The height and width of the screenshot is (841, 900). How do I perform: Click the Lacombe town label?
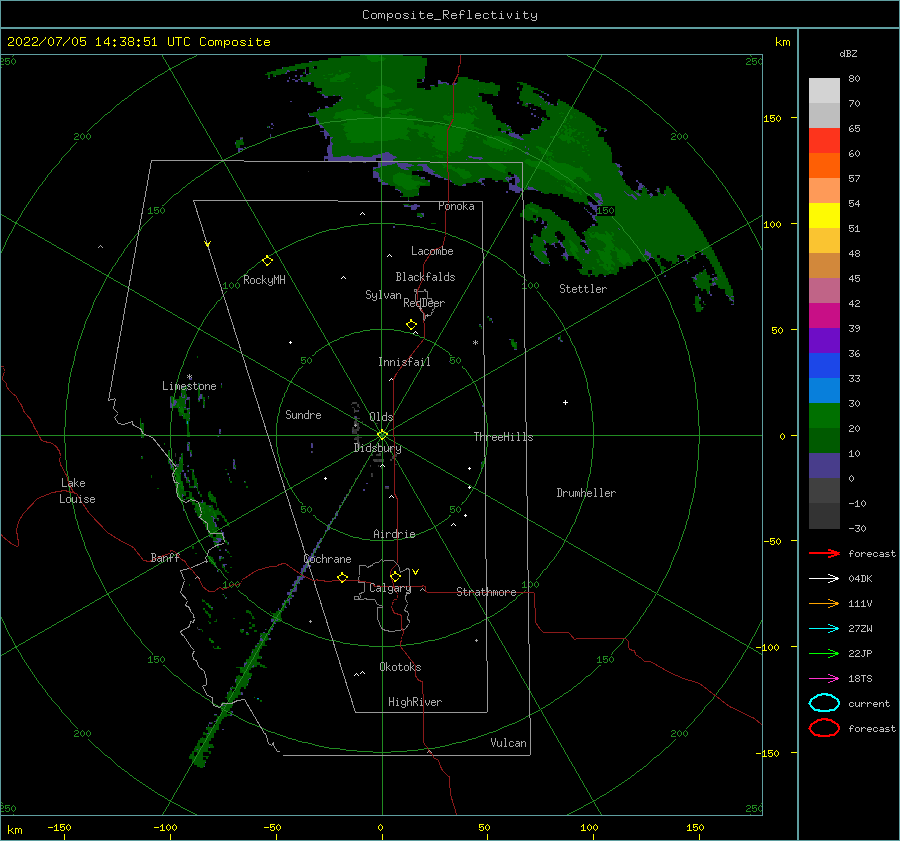click(432, 251)
